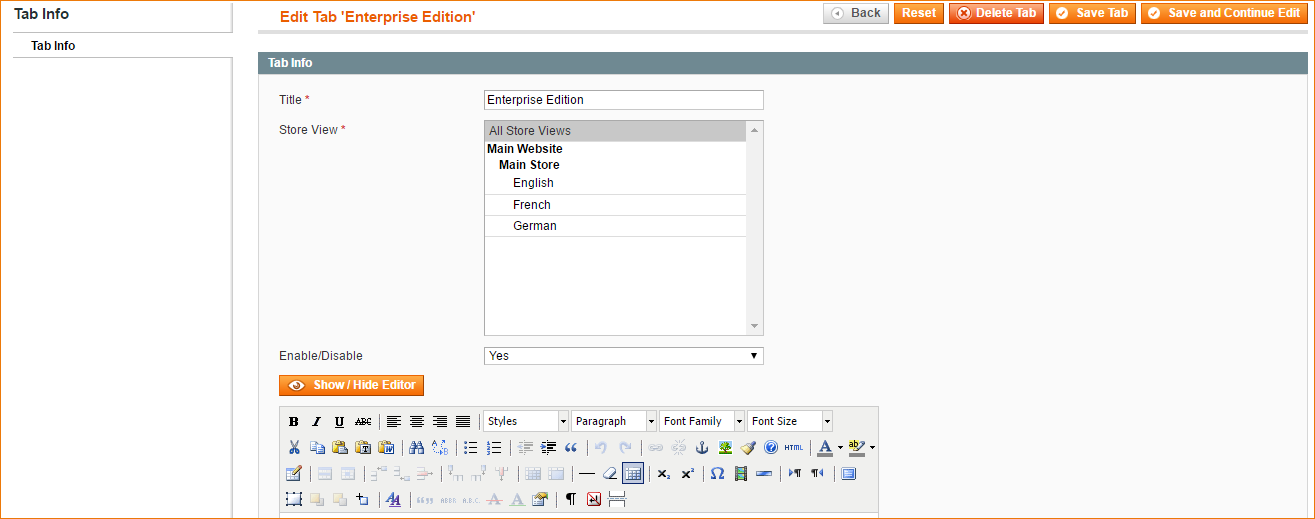Insert a page break with the bottom-row icon
Viewport: 1315px width, 519px height.
coord(617,499)
